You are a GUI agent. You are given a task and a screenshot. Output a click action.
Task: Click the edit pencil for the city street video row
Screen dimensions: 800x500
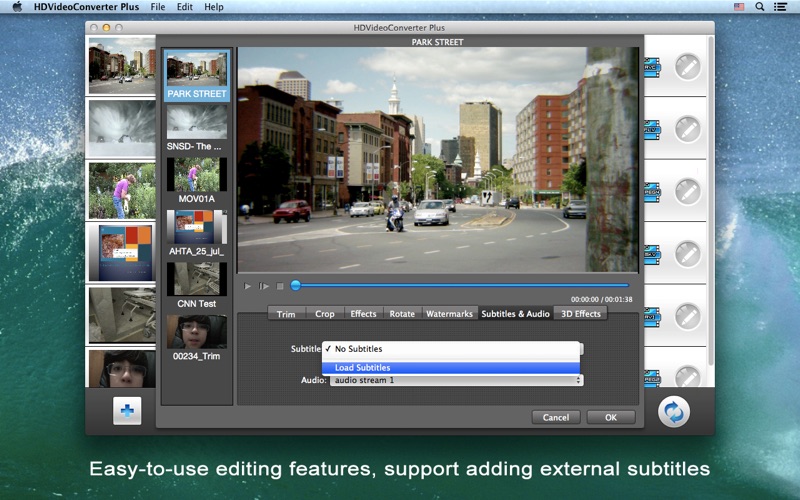coord(688,67)
